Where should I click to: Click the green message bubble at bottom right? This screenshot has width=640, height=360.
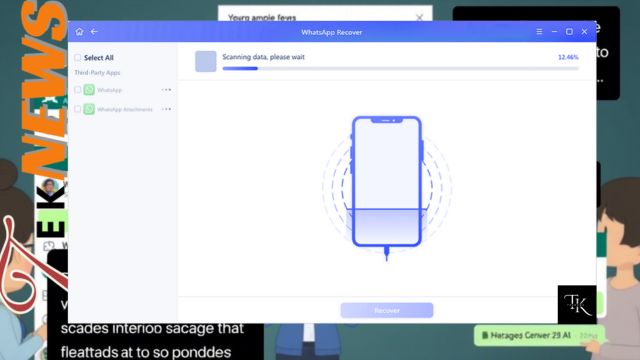click(x=539, y=336)
